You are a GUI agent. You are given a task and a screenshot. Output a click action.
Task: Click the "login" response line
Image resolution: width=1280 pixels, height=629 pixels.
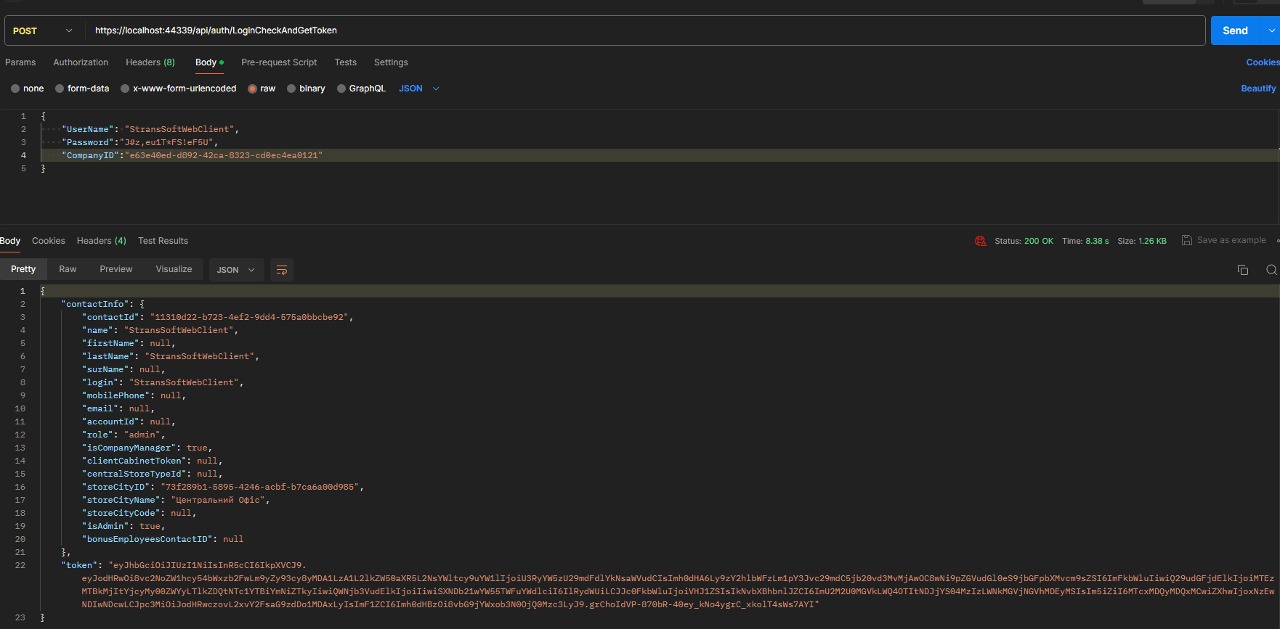(x=163, y=382)
